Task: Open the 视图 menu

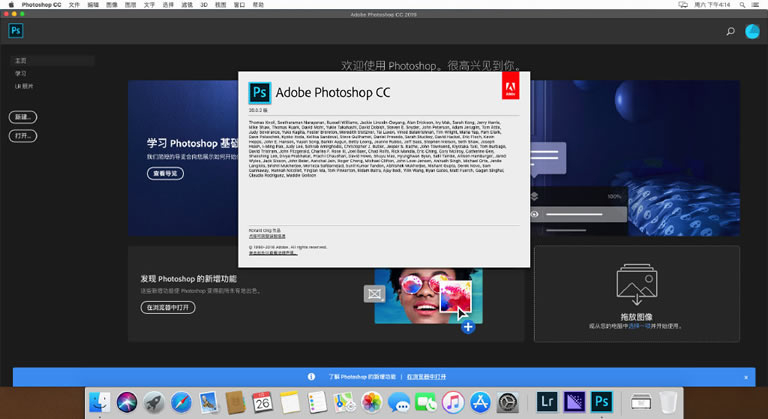Action: (220, 4)
